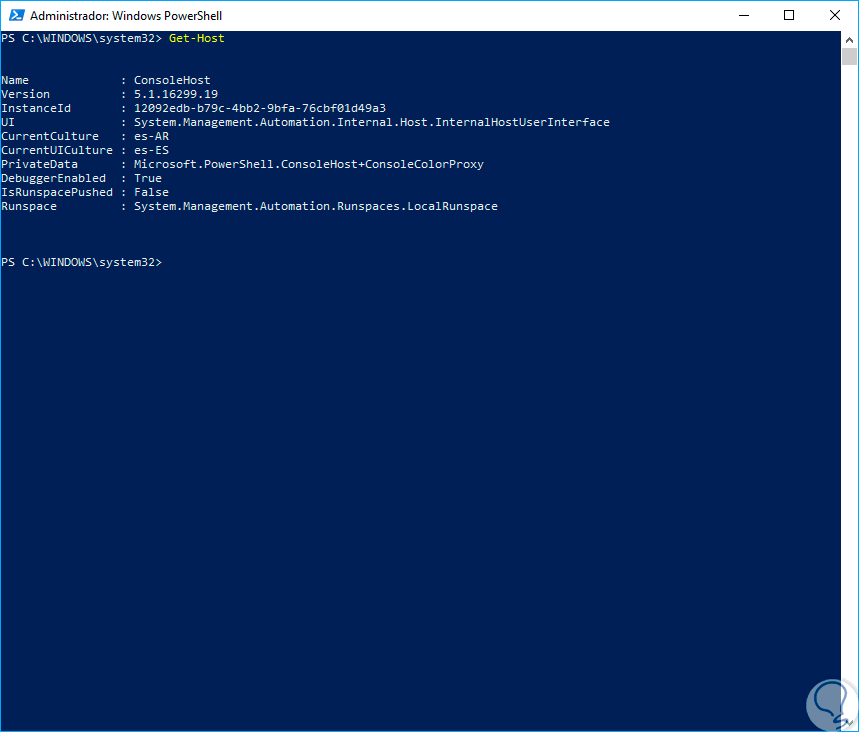The width and height of the screenshot is (859, 732).
Task: Click the InstanceId property label
Action: click(36, 108)
